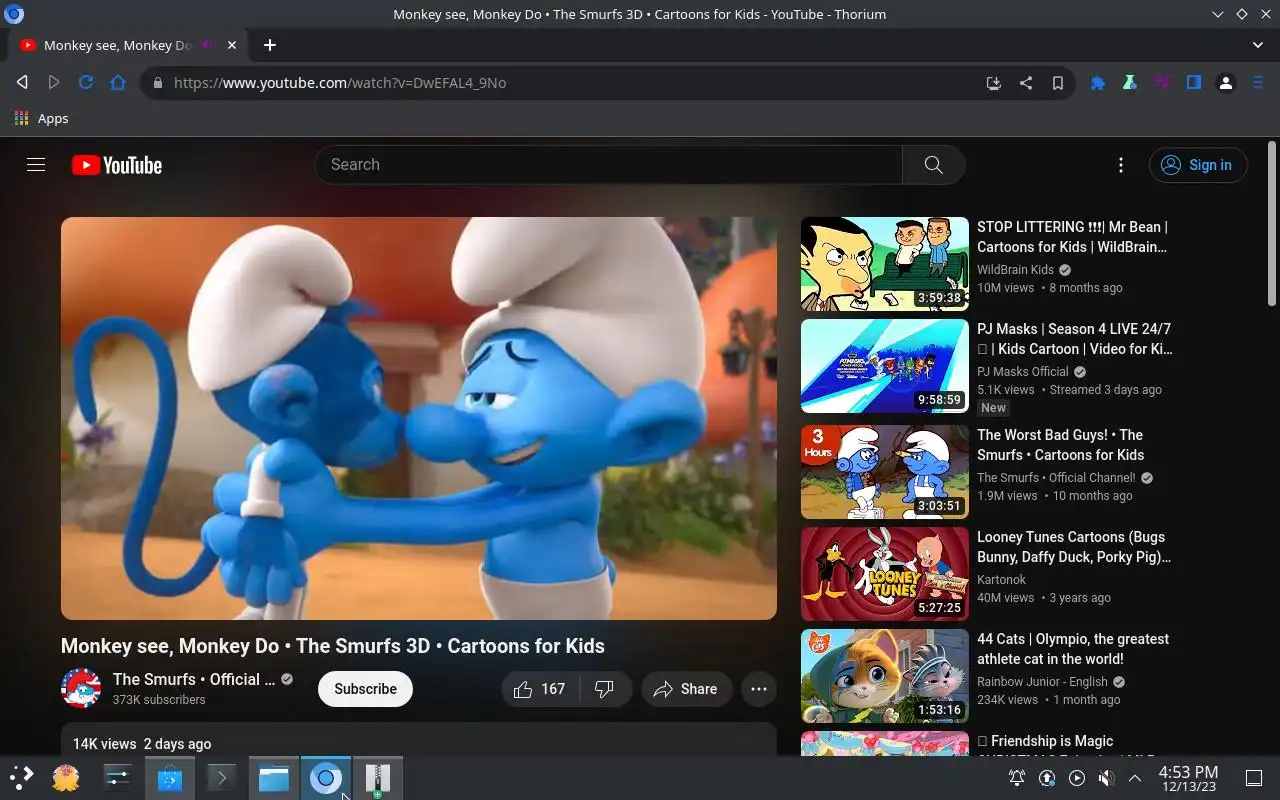The width and height of the screenshot is (1280, 800).
Task: Open YouTube settings three-dot menu
Action: (1121, 165)
